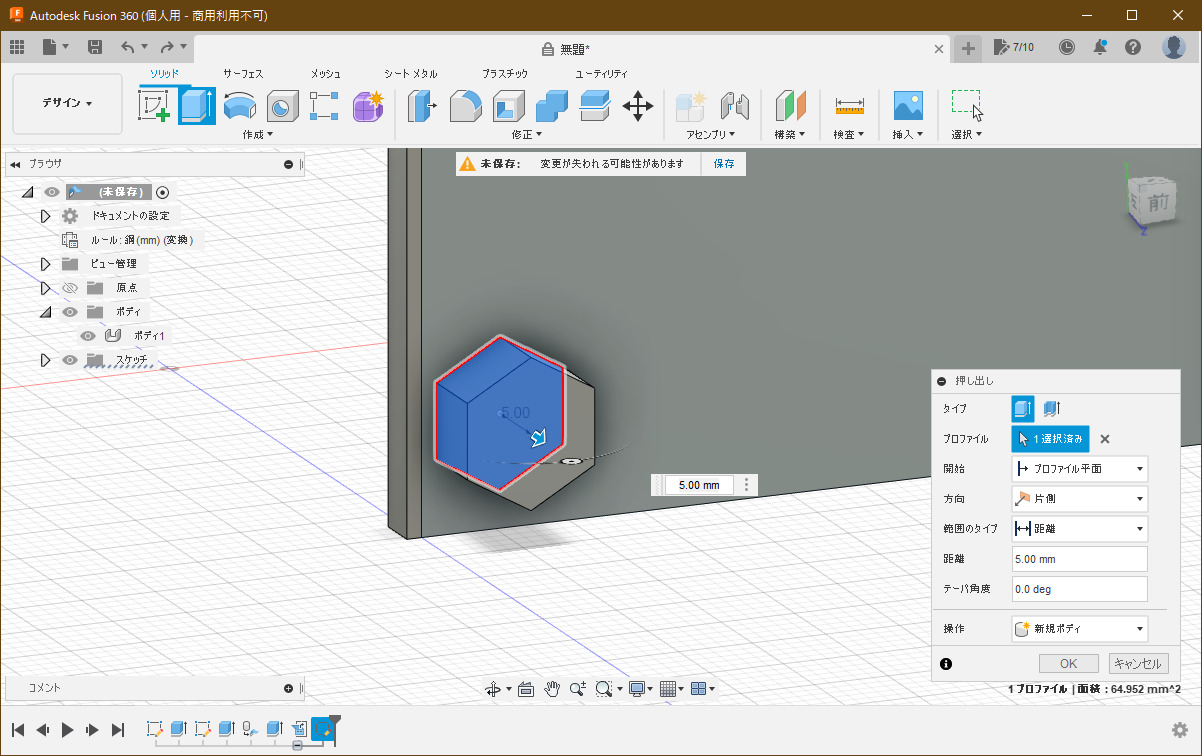This screenshot has height=756, width=1202.
Task: Open the Direction One Side dropdown
Action: click(1079, 498)
